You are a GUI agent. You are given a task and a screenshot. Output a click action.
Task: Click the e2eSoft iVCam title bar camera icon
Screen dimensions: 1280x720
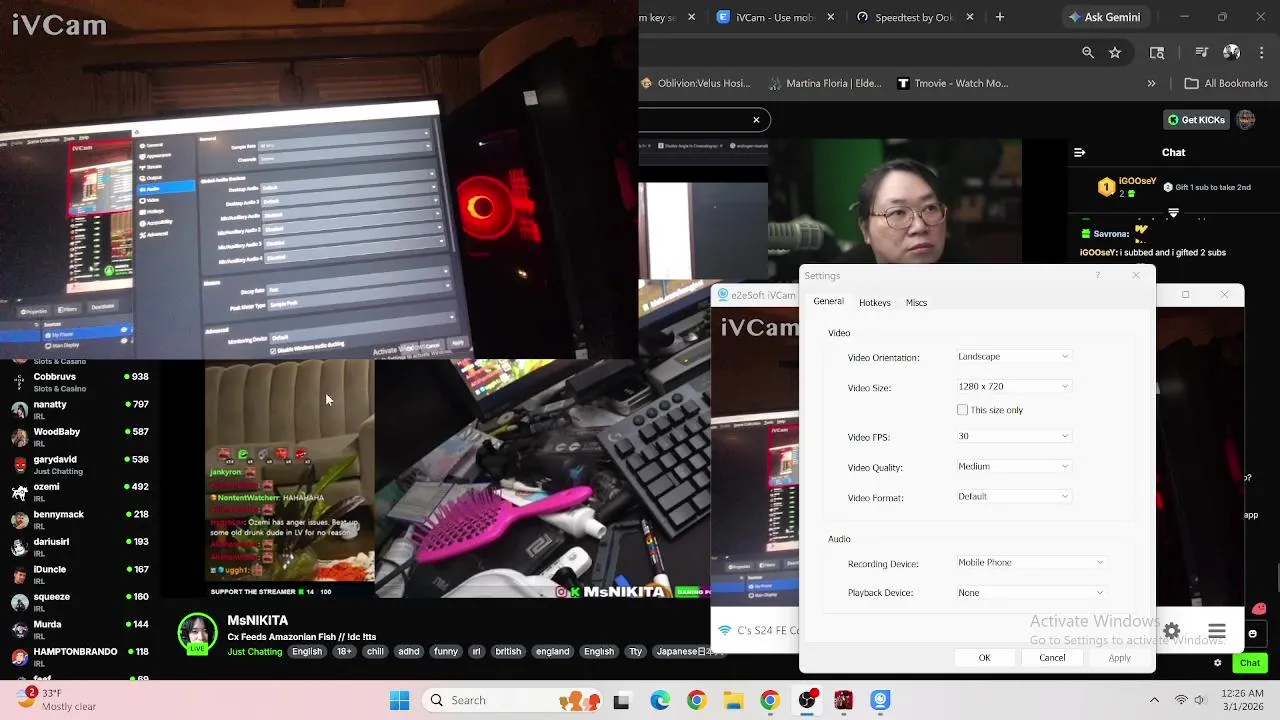722,295
